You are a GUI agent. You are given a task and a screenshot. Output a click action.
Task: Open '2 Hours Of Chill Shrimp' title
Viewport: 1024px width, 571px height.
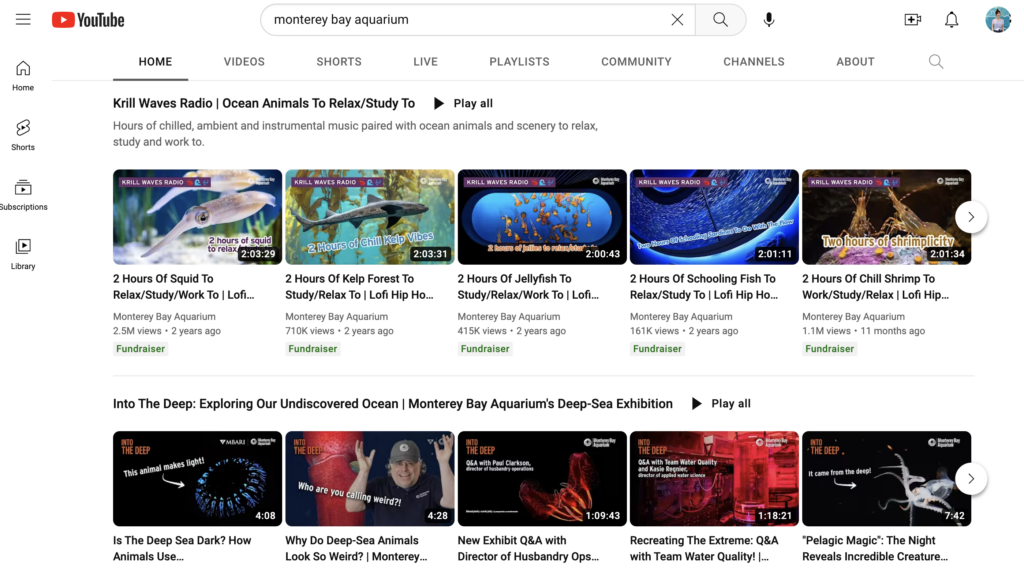[x=876, y=287]
